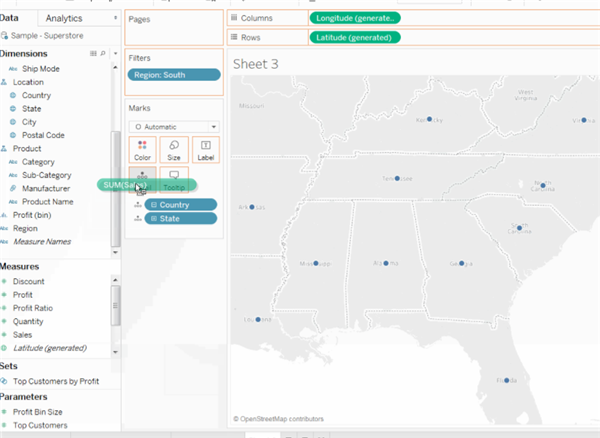Click the Longitude (generated) pill in Columns
600x438 pixels.
coord(356,18)
